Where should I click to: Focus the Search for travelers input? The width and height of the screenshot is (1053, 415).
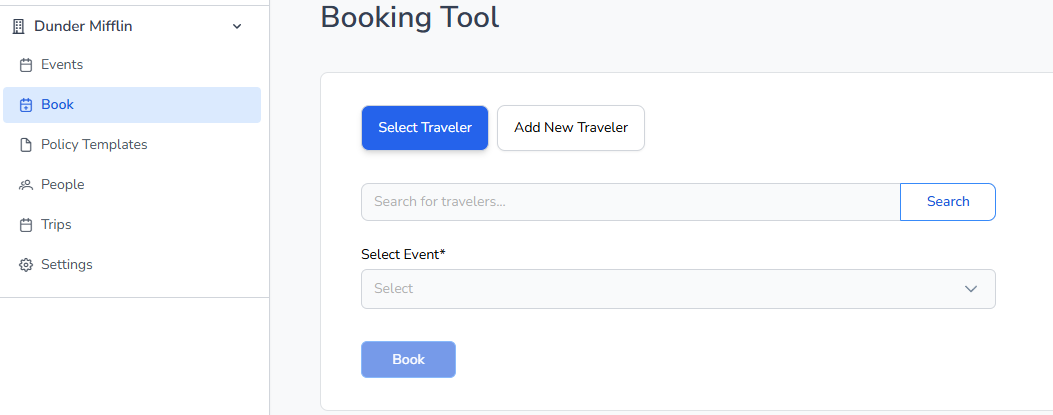[630, 202]
